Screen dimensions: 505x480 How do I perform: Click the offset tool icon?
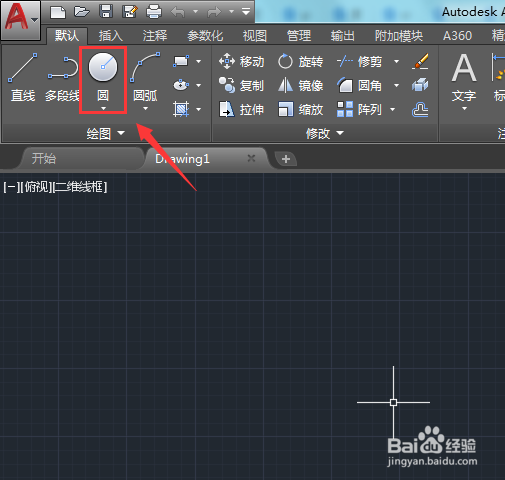[x=420, y=109]
